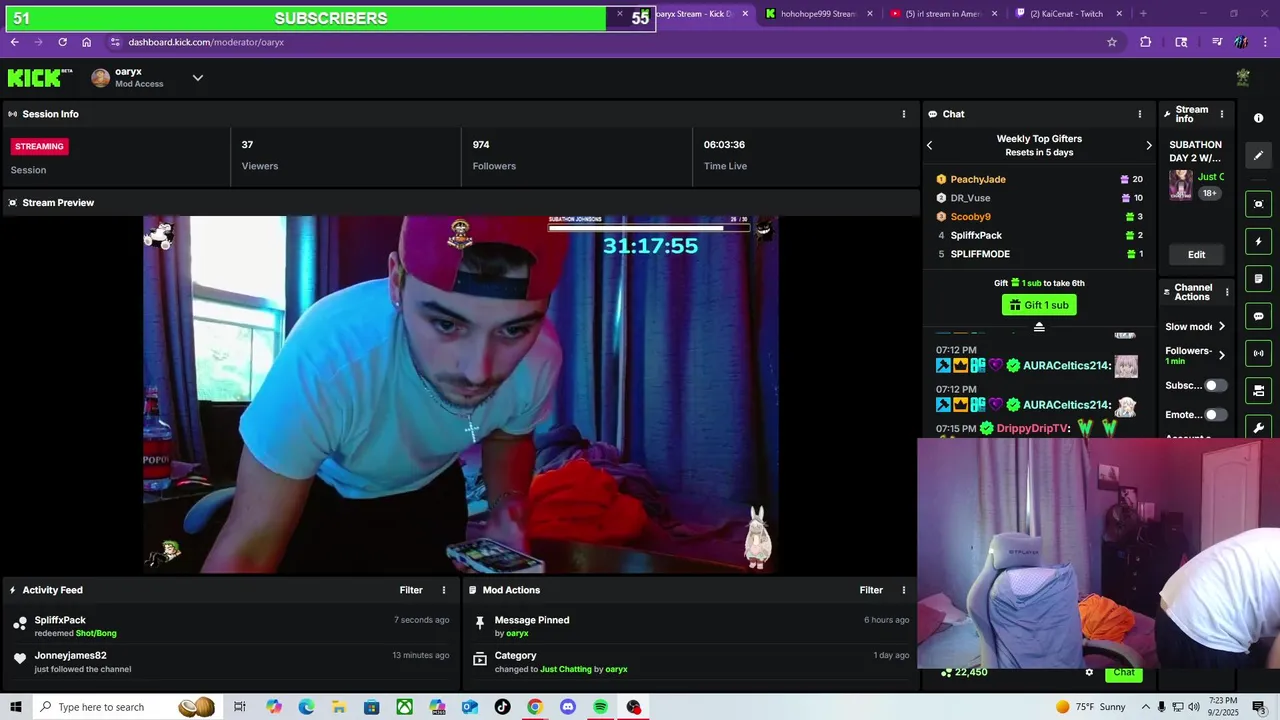1280x720 pixels.
Task: Click the stream category thumbnail in Stream info
Action: (1180, 185)
